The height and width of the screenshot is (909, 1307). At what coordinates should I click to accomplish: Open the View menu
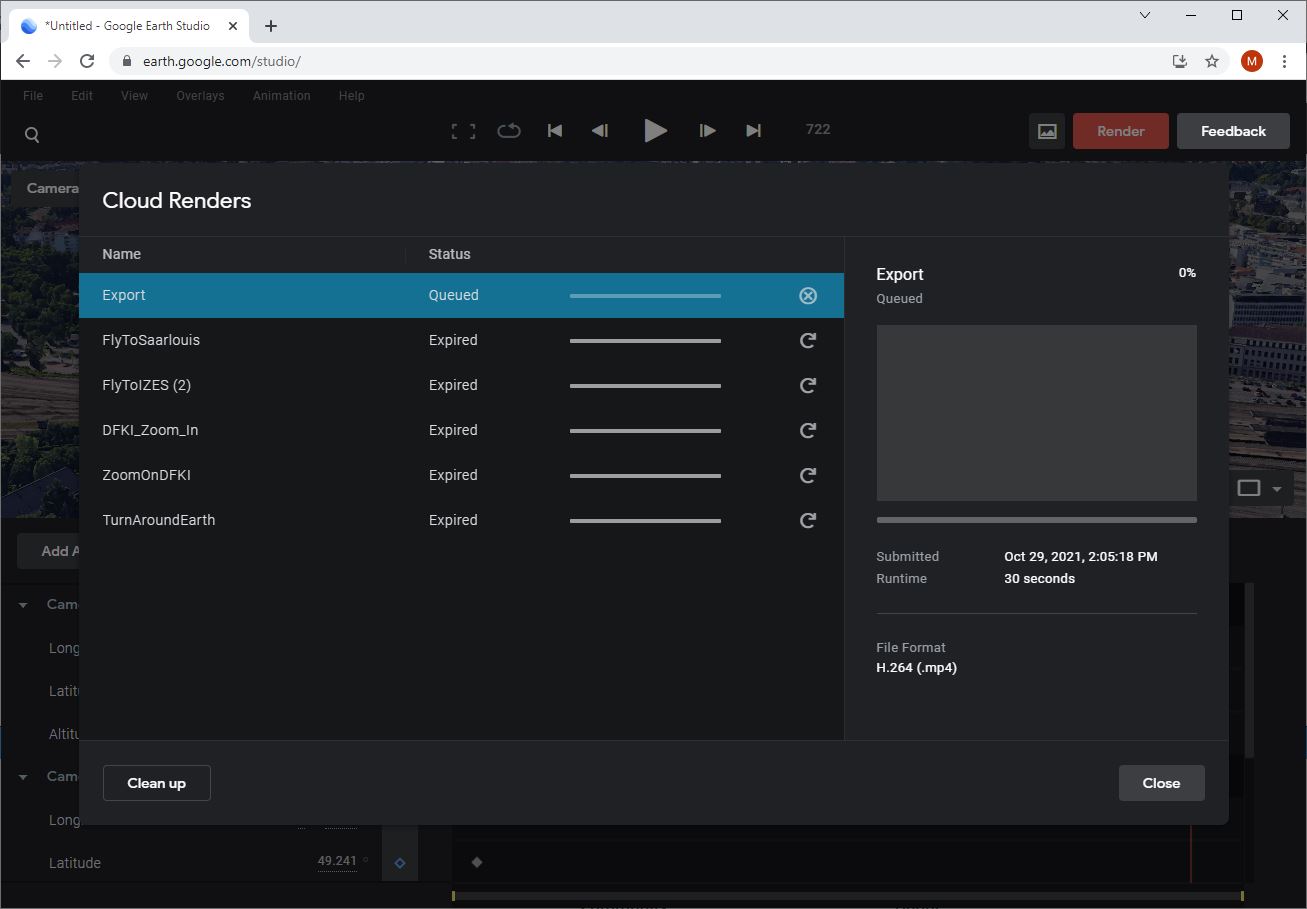134,96
